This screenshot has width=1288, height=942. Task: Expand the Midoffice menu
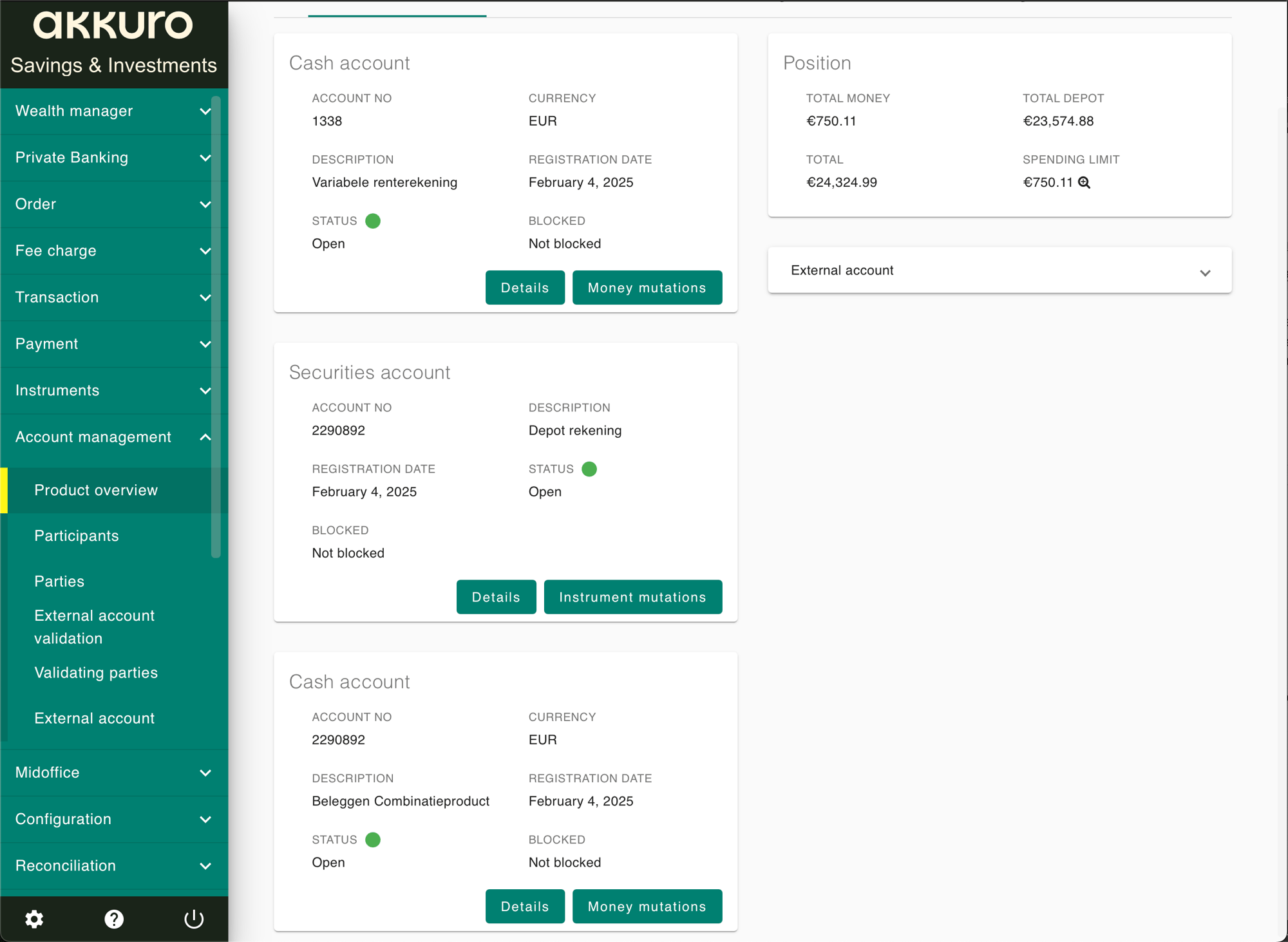click(113, 773)
